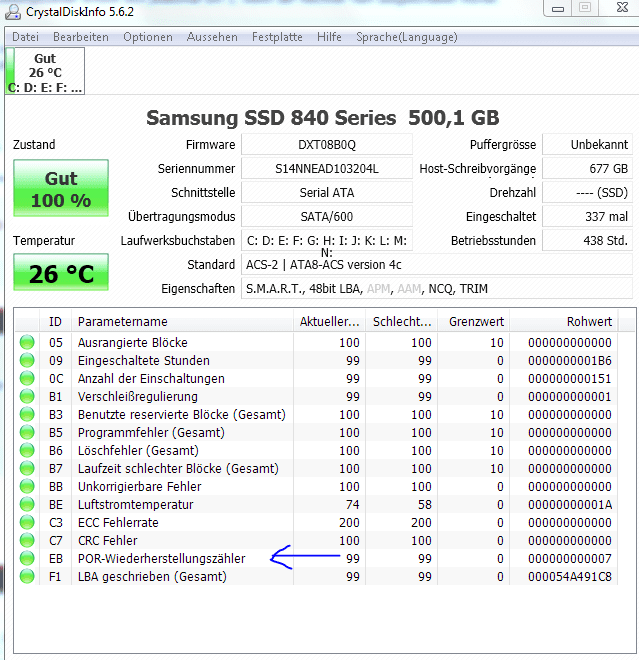Click worst value 58 of Luftstromtemperatur
639x660 pixels.
(x=425, y=504)
